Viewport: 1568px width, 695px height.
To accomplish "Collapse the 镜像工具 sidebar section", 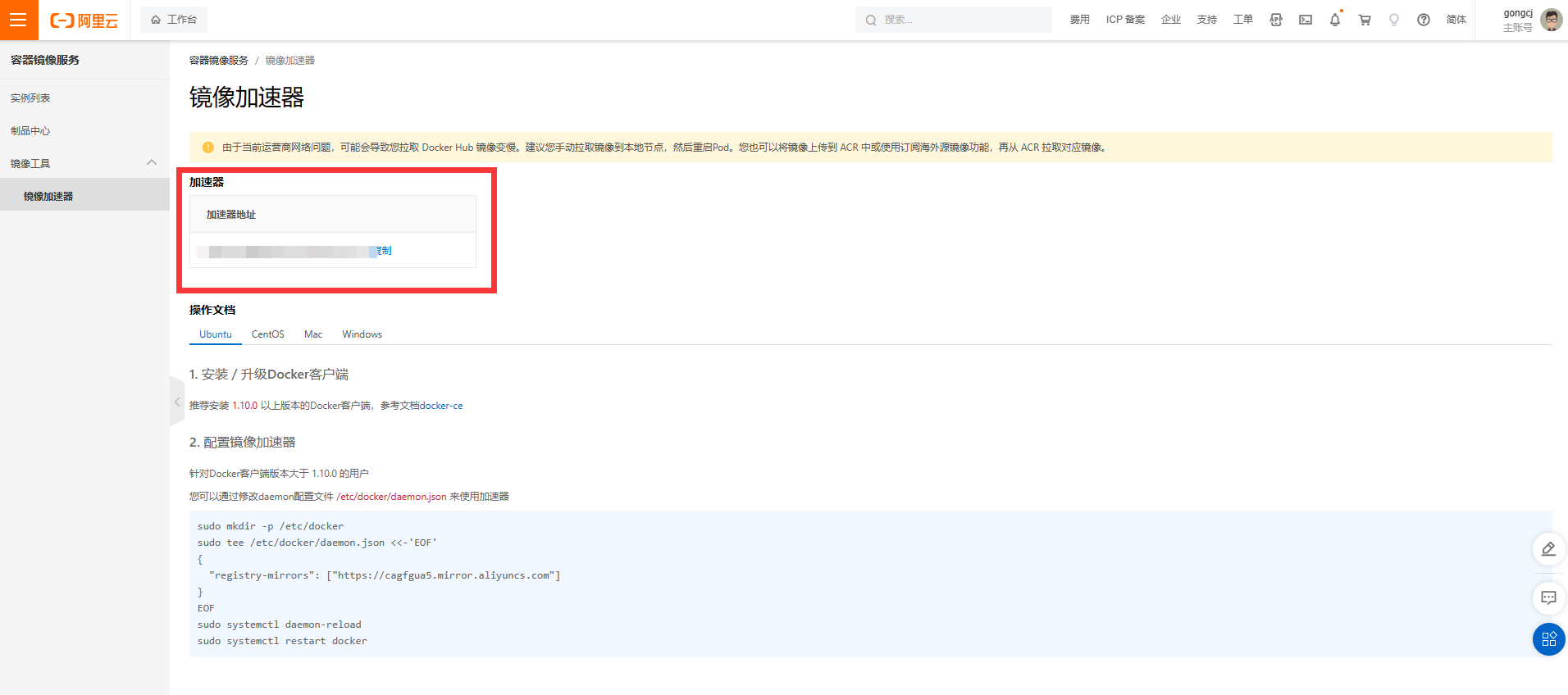I will click(x=152, y=163).
